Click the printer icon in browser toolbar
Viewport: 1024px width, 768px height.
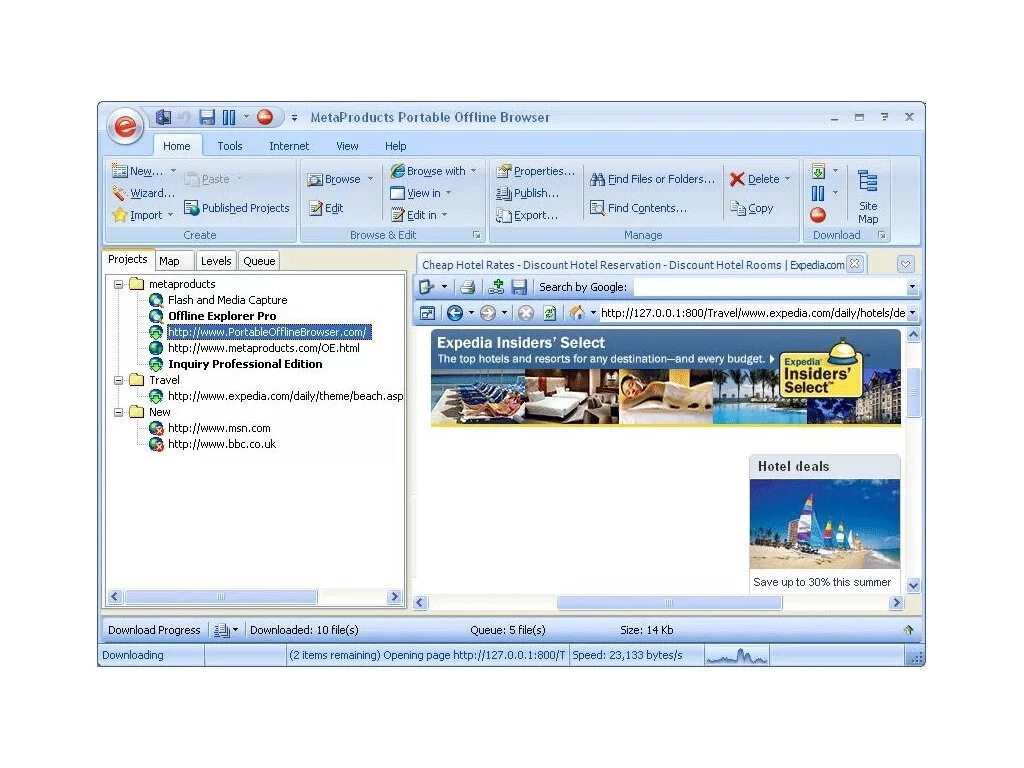[467, 287]
